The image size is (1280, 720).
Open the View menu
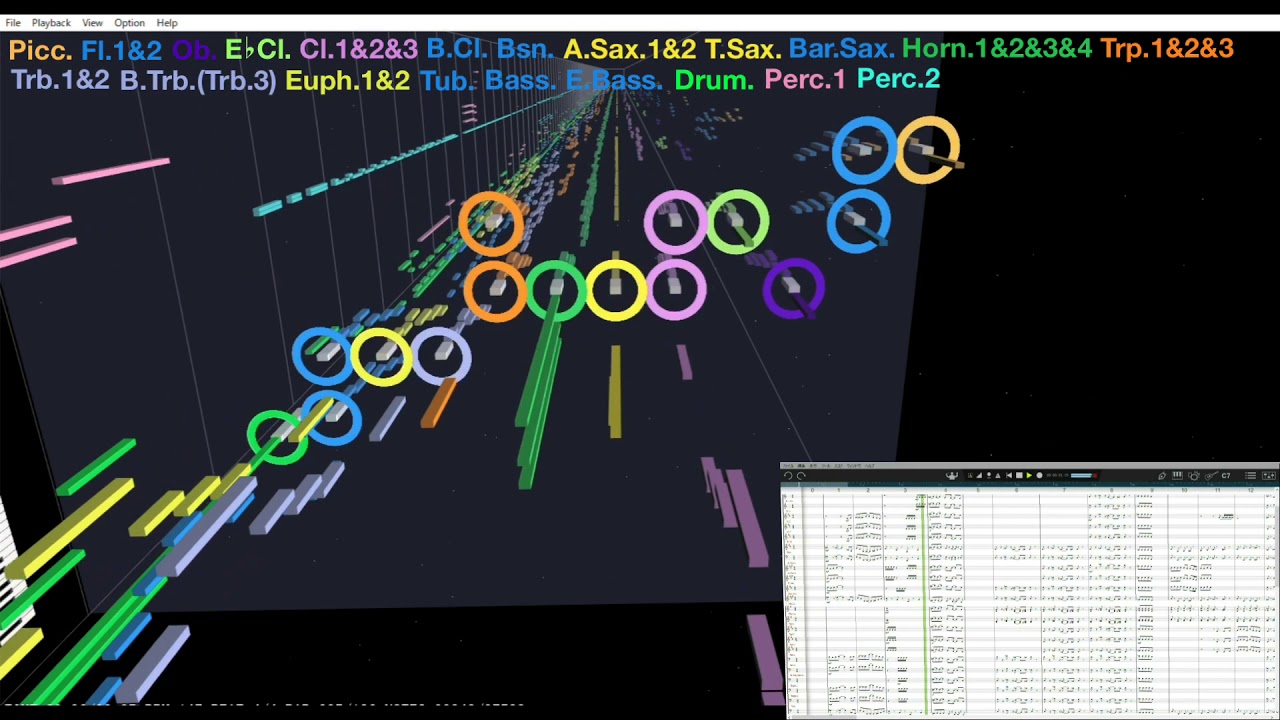click(92, 23)
